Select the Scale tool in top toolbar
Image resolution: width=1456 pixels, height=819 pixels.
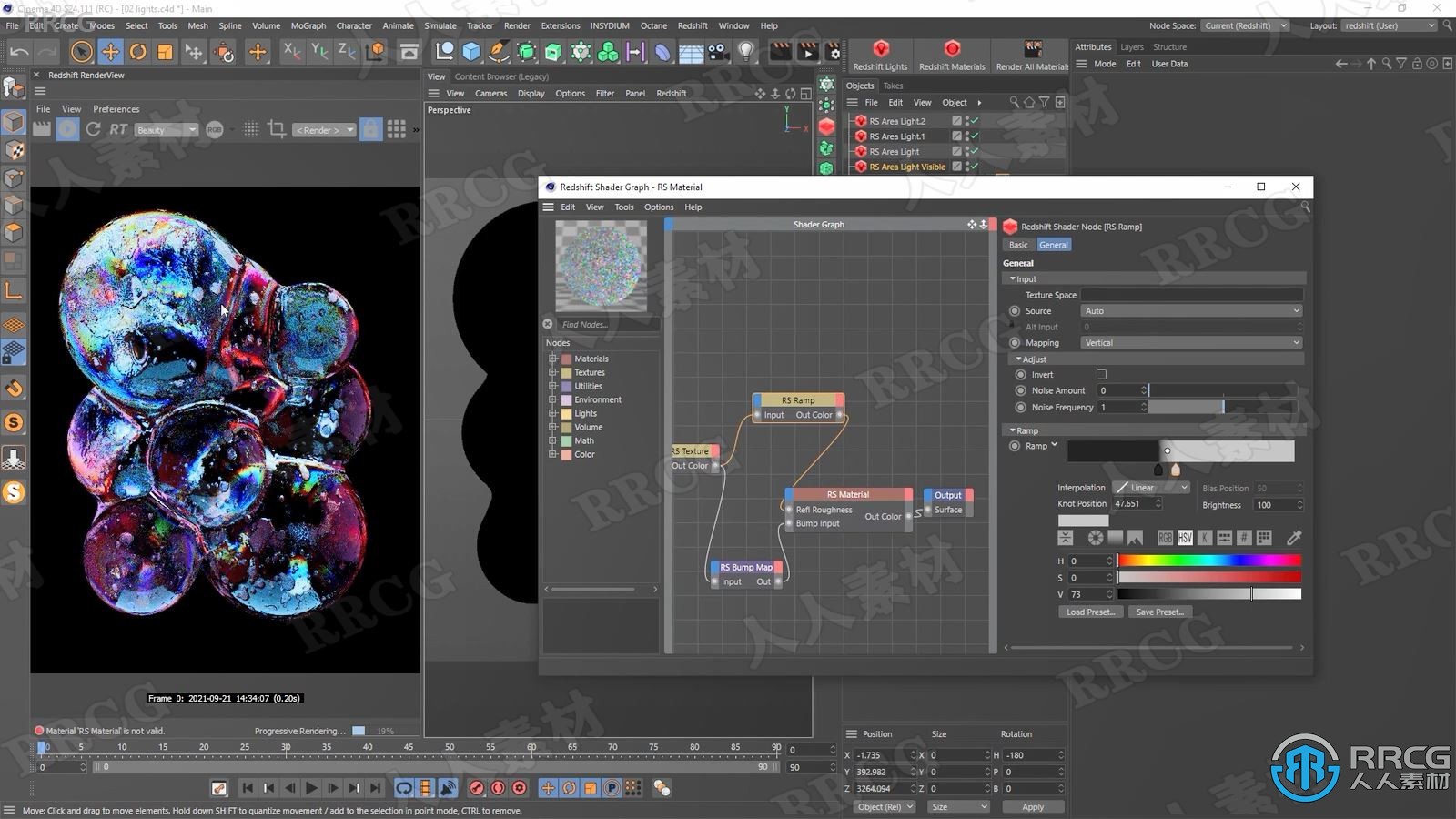165,52
